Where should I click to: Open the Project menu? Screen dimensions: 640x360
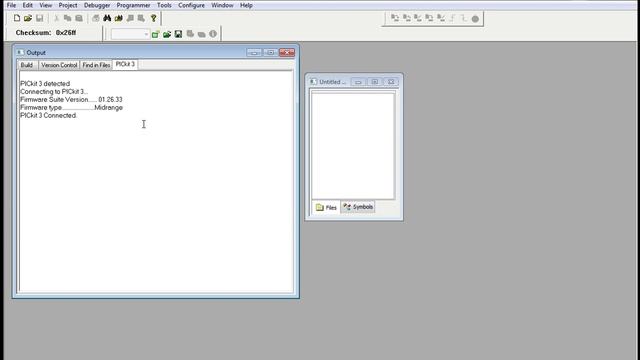click(x=68, y=5)
